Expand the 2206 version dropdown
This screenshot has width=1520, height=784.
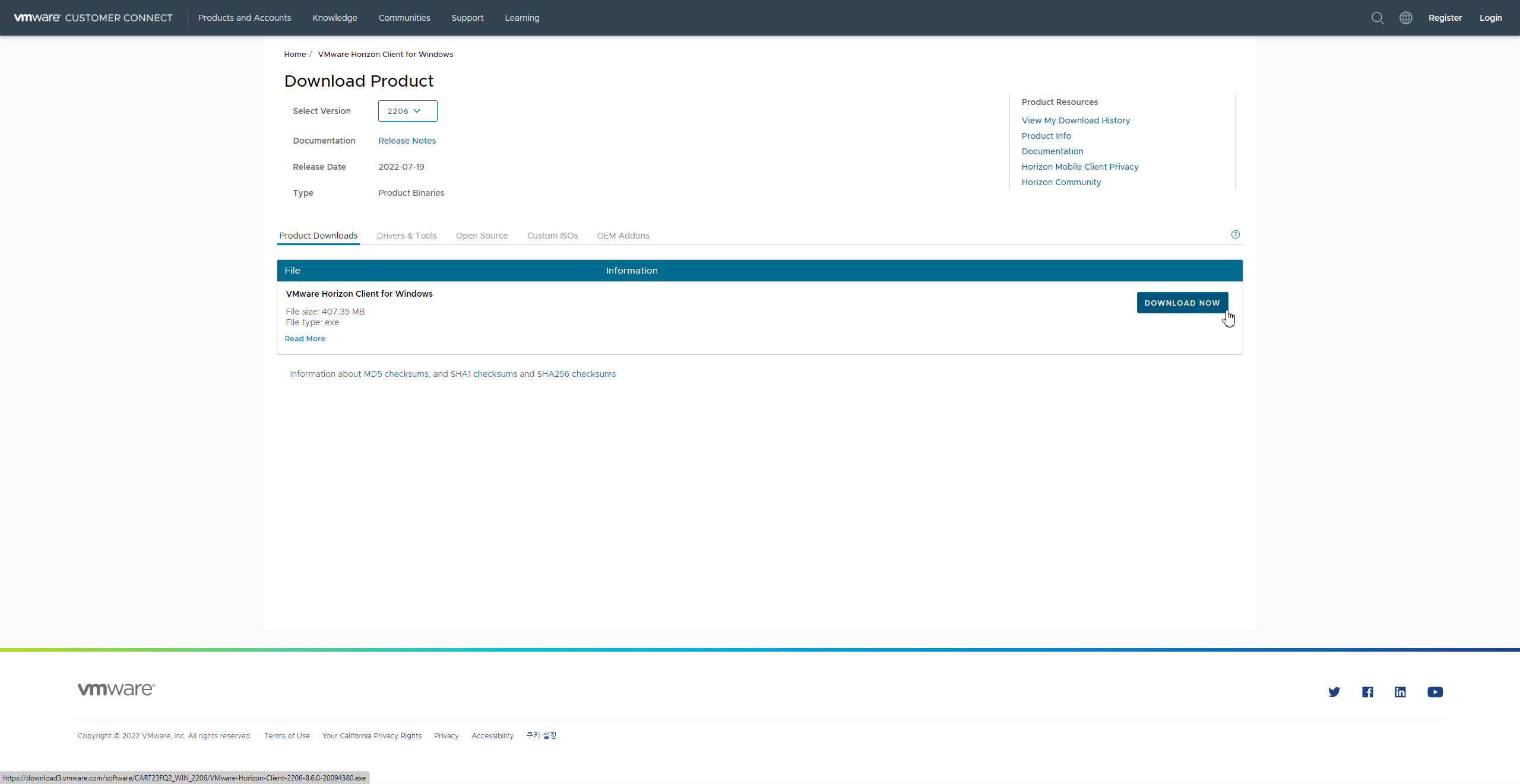click(x=407, y=111)
